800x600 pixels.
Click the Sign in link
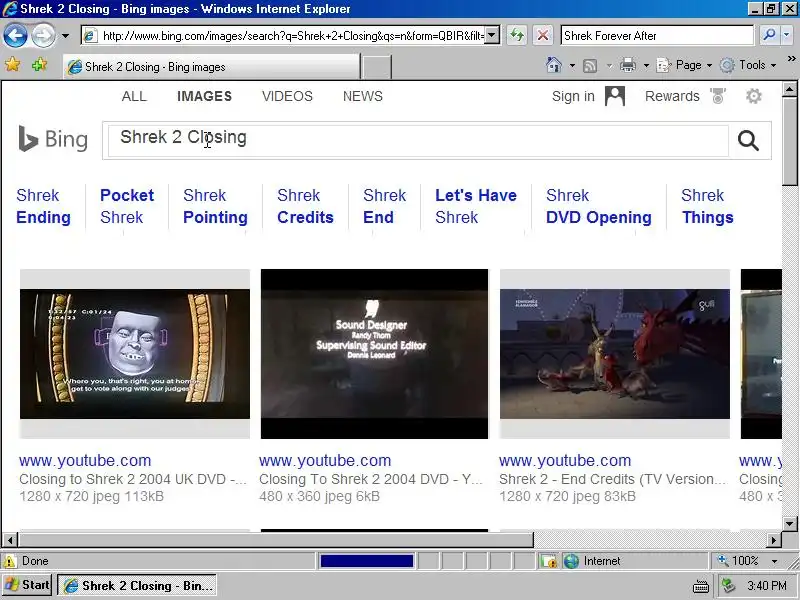(x=573, y=96)
